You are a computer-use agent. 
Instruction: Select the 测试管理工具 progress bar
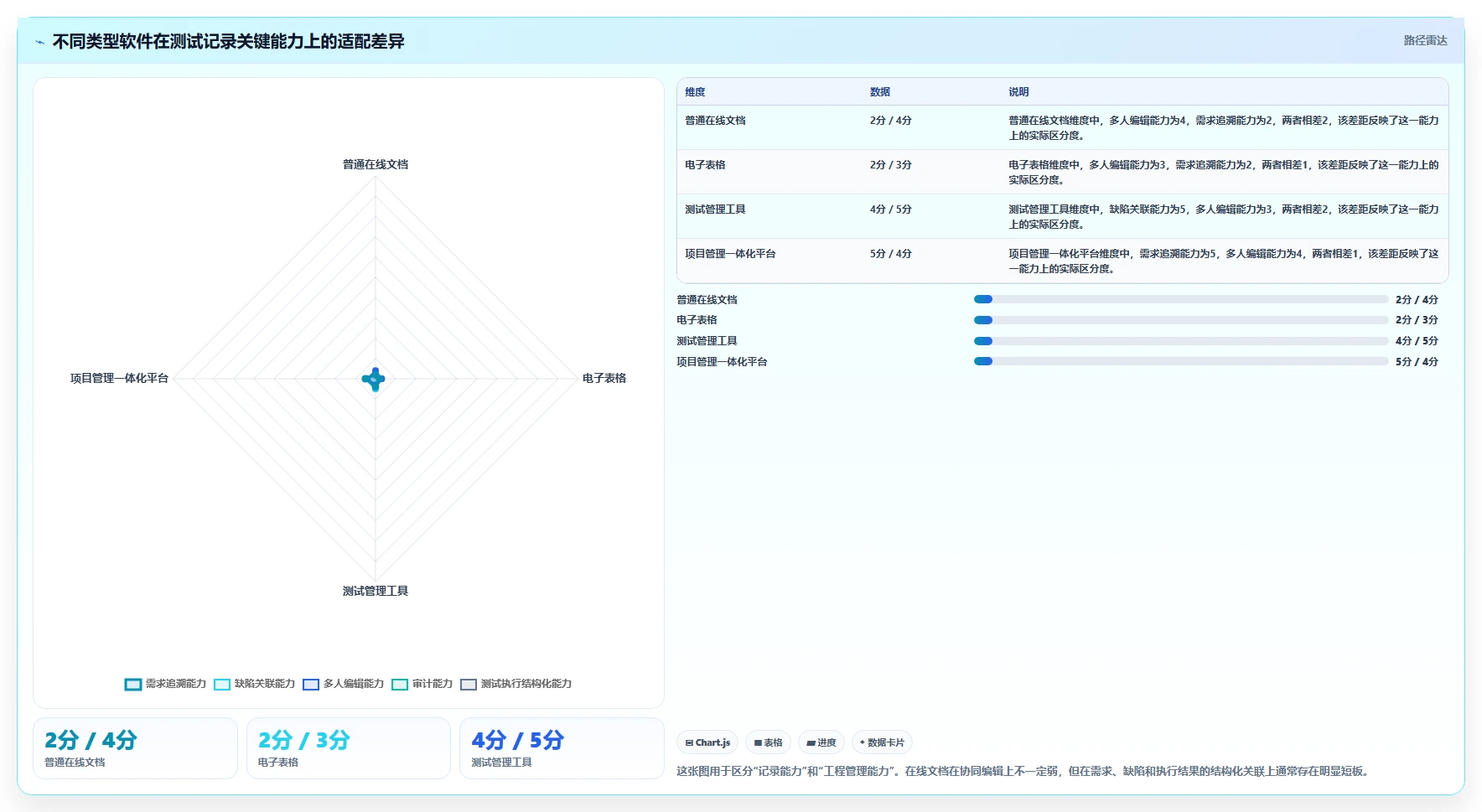point(1181,341)
